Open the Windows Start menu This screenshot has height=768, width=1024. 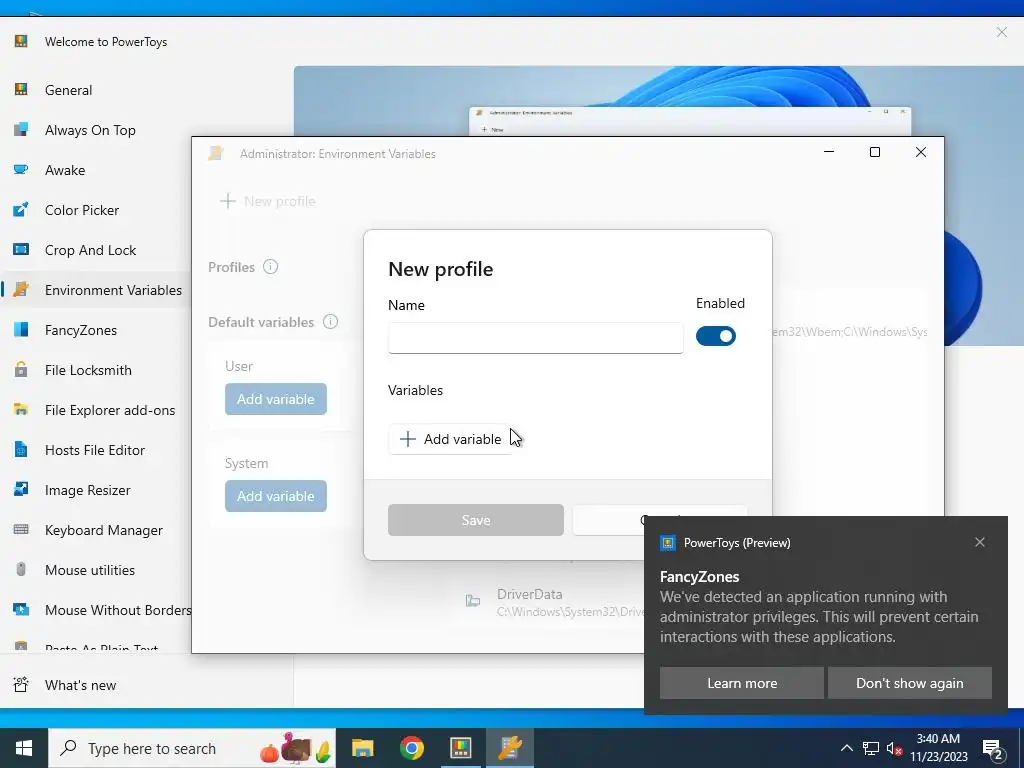[x=24, y=748]
